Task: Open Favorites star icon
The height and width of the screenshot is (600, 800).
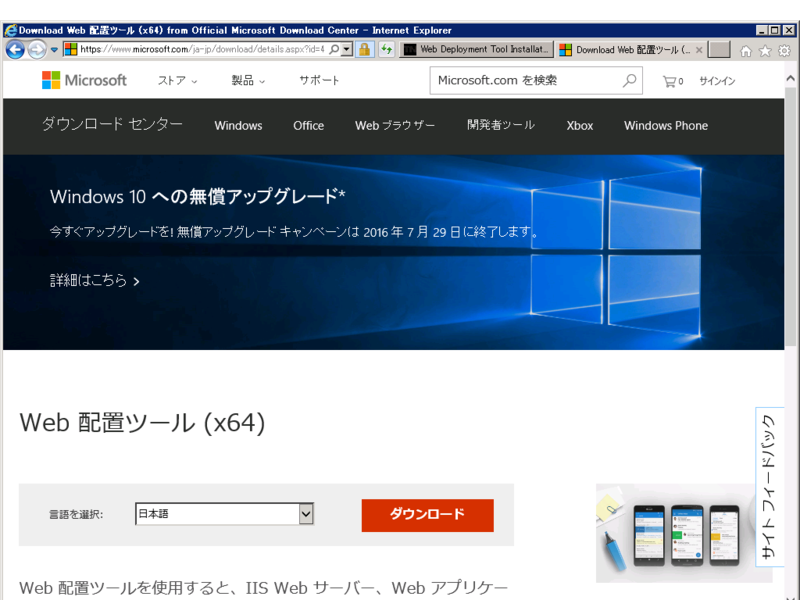Action: pos(765,51)
